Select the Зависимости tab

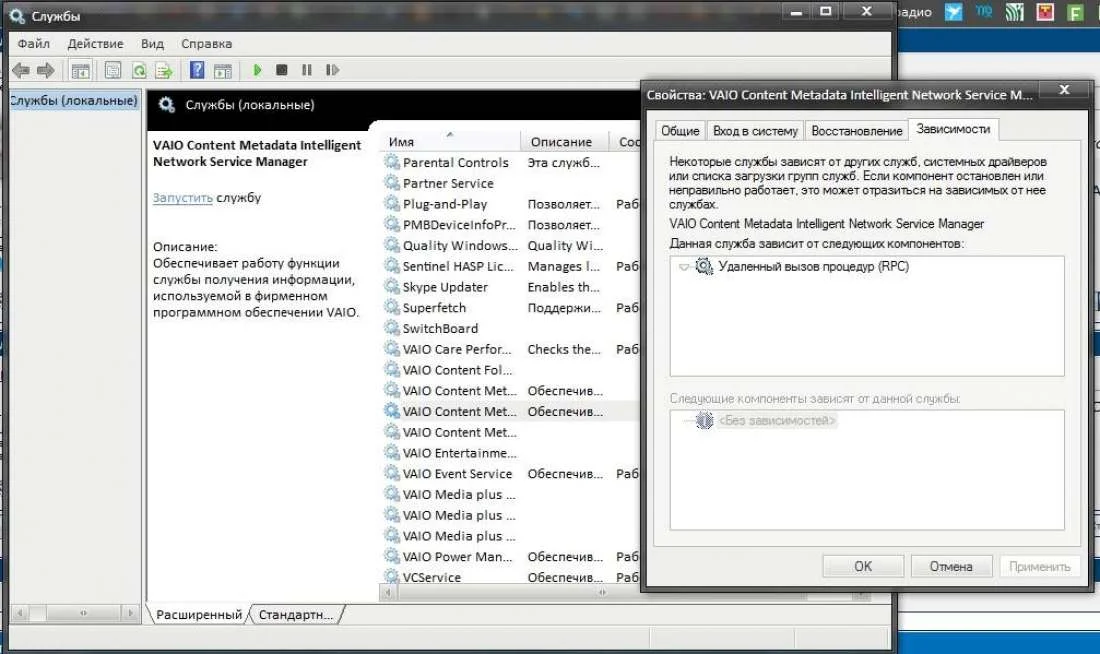tap(953, 129)
